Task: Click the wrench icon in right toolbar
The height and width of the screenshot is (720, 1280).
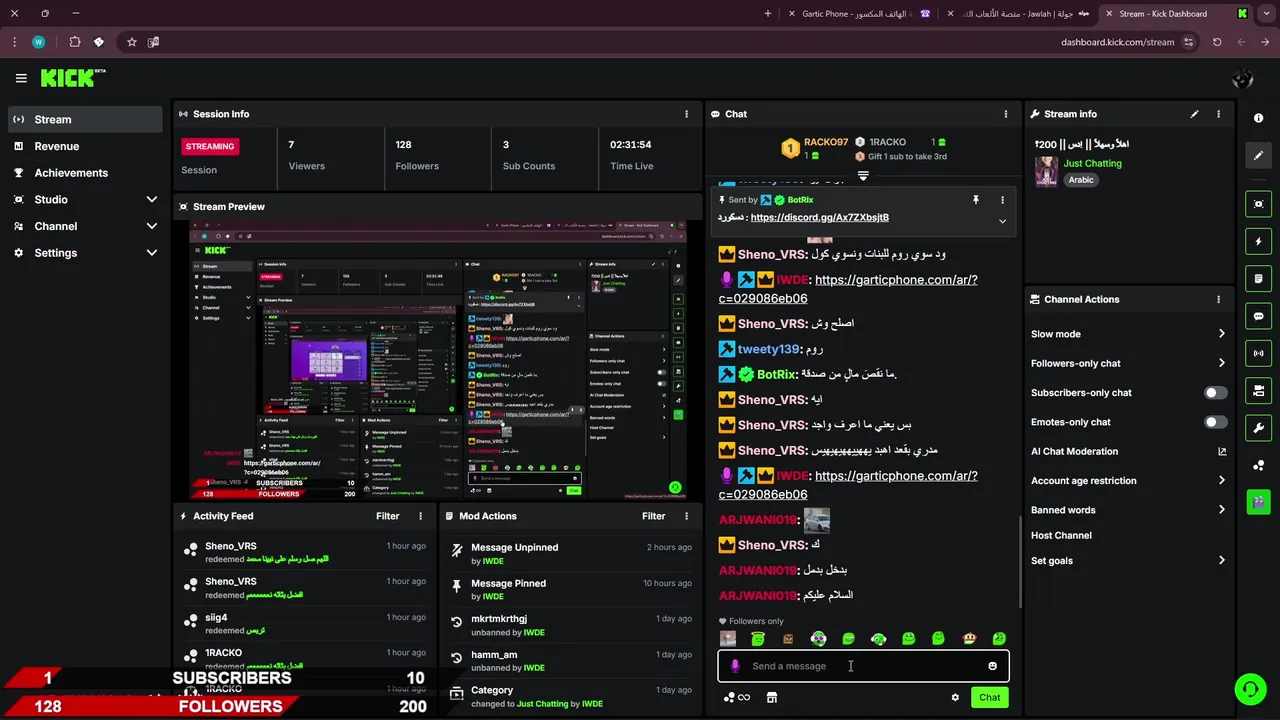Action: (x=1258, y=428)
